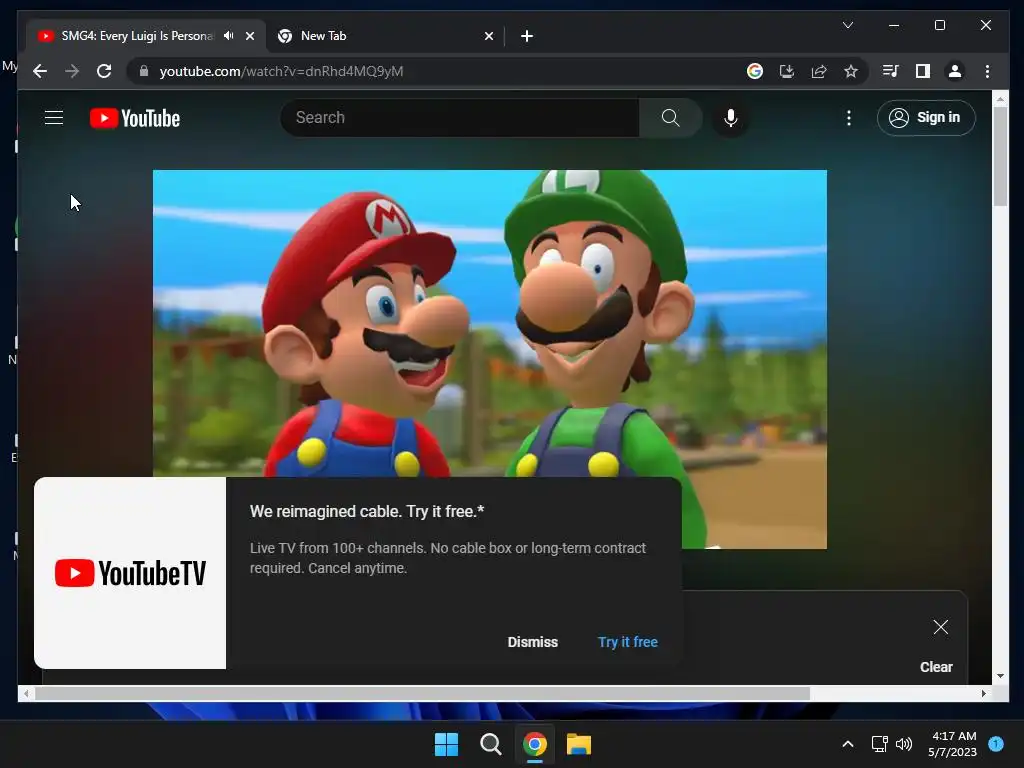Click the Clear button
Screen dimensions: 1024x768
tap(936, 667)
